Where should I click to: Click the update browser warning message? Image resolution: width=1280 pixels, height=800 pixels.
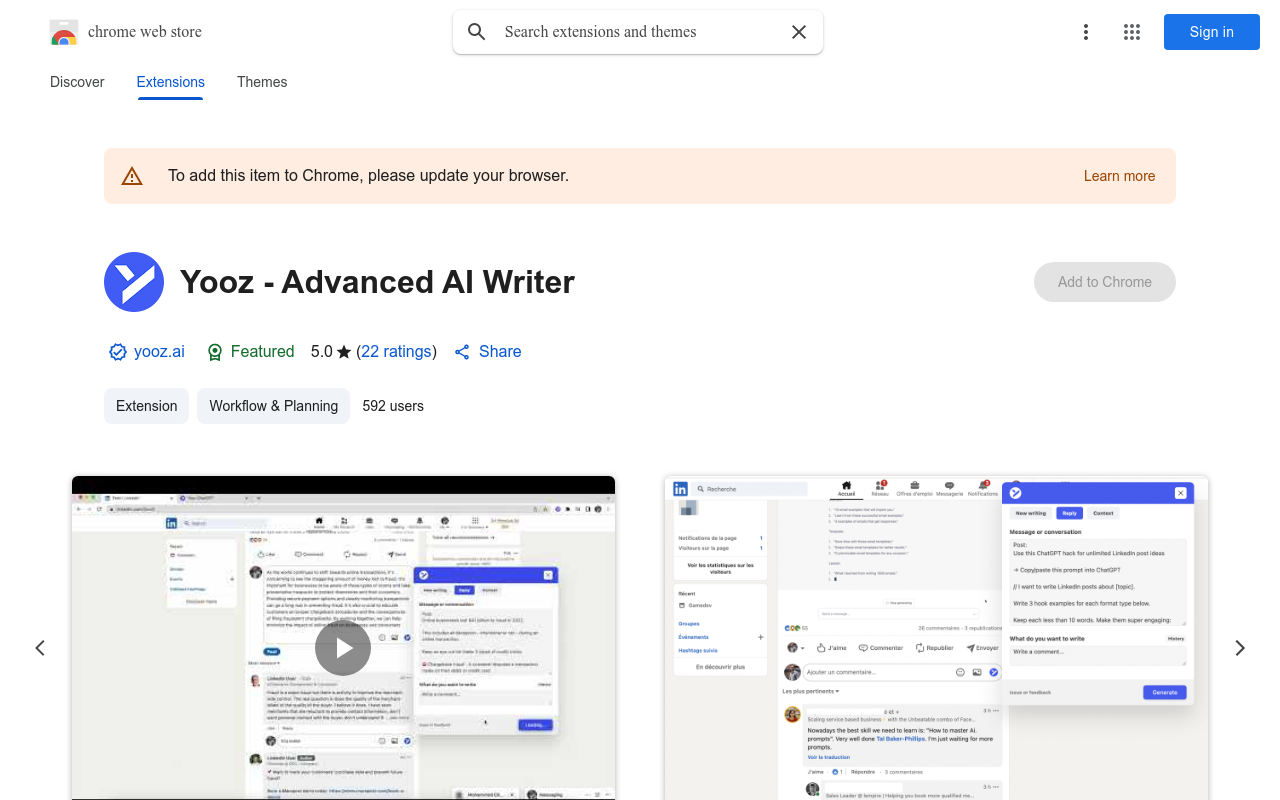coord(368,176)
